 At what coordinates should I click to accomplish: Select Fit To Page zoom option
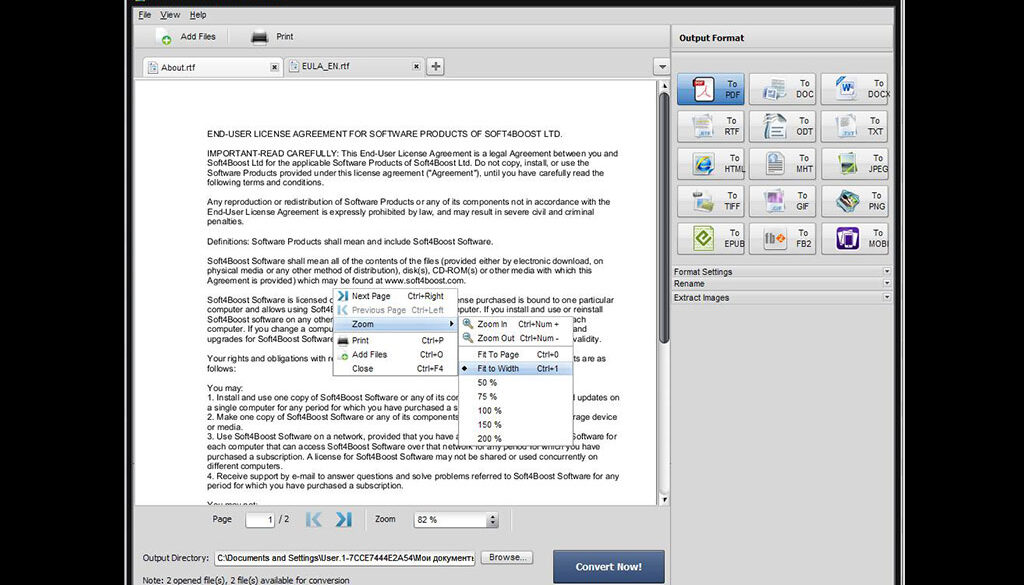click(516, 355)
